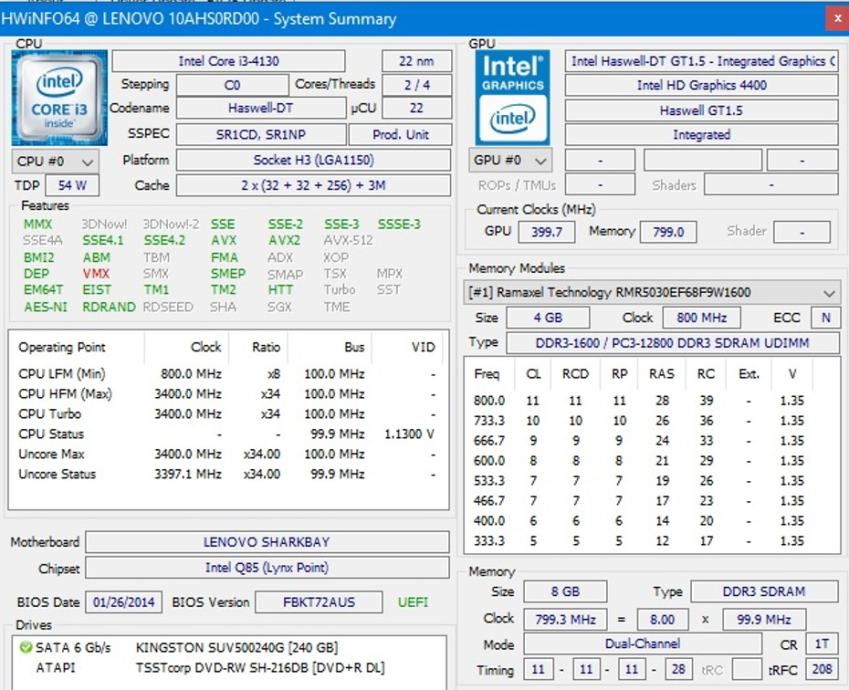Click the TDP 54 W value box
This screenshot has height=690, width=849.
(x=72, y=185)
